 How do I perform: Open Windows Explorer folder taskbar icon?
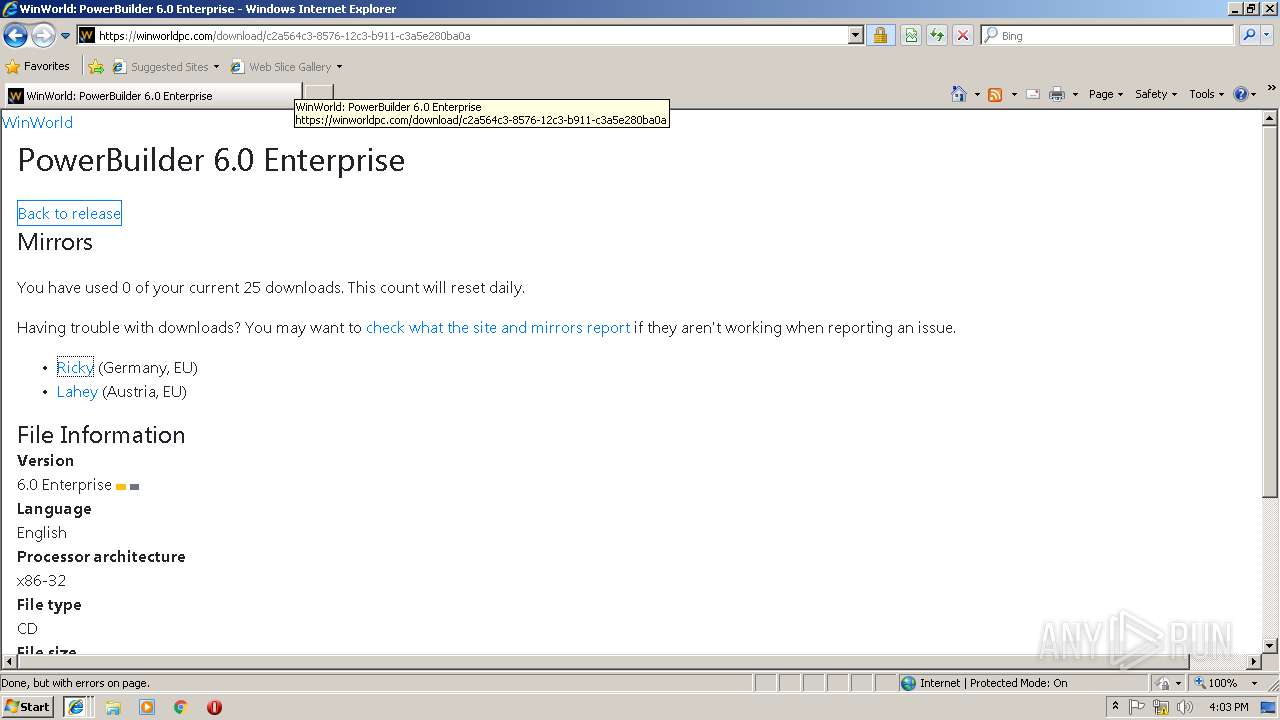(113, 707)
